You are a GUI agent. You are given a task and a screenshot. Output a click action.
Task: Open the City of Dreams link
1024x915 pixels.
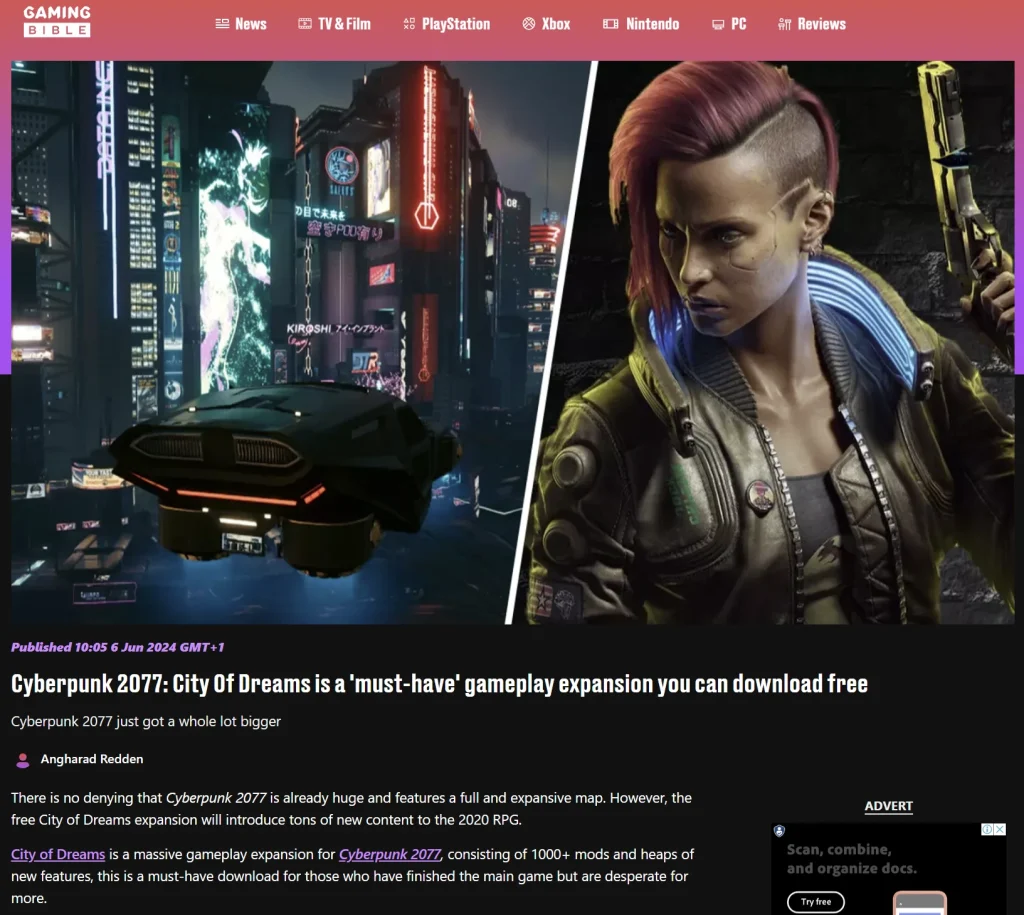pyautogui.click(x=58, y=854)
